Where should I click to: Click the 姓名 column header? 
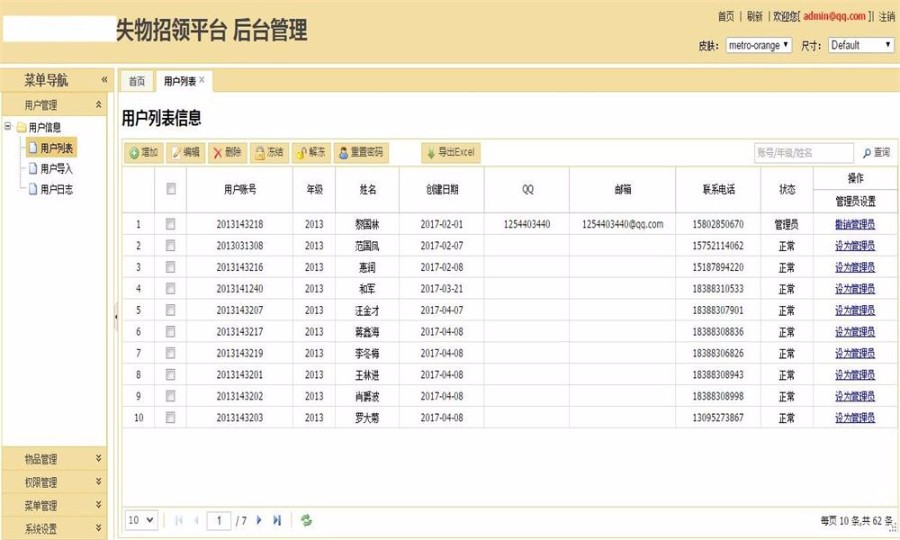click(368, 189)
